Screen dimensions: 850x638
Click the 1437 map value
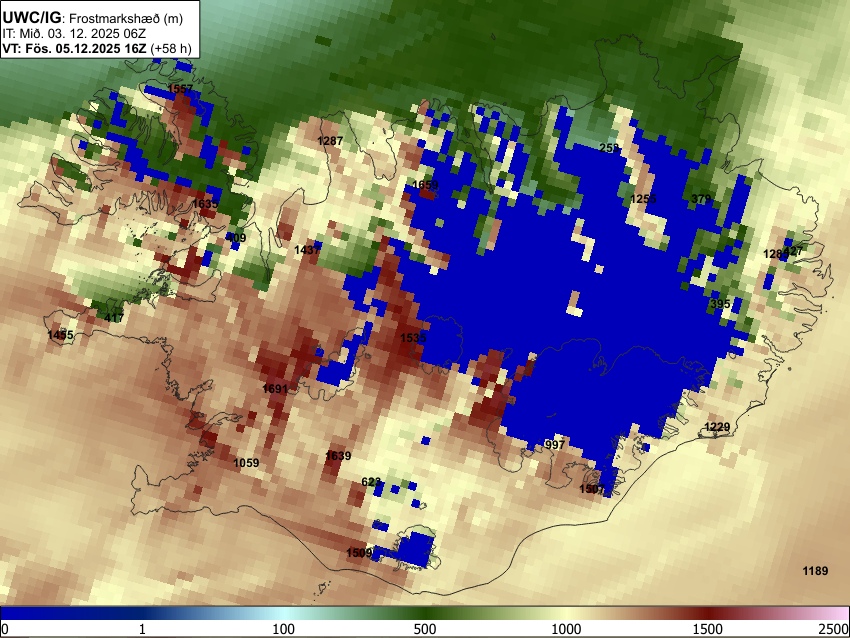click(307, 250)
